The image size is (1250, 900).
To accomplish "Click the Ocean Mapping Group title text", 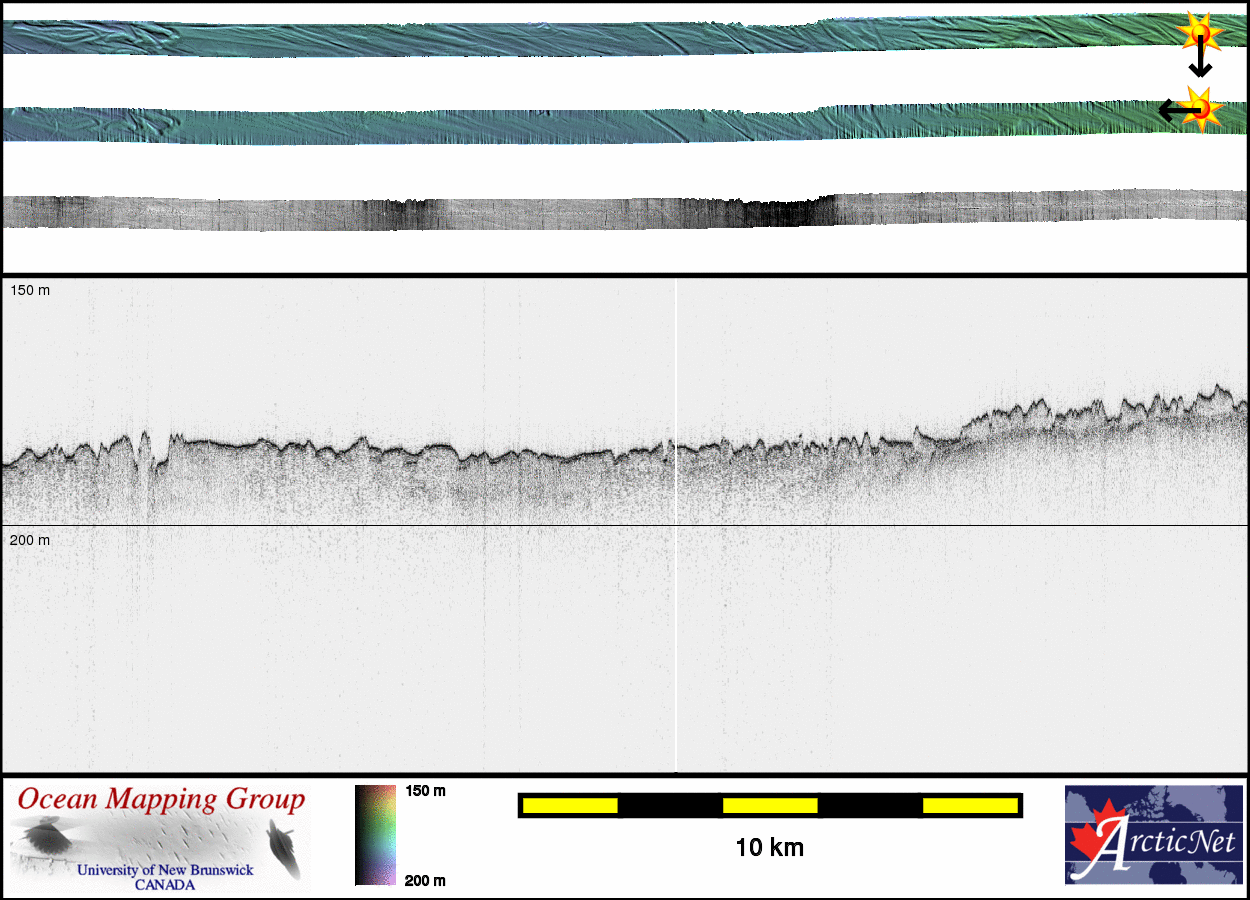I will click(161, 800).
